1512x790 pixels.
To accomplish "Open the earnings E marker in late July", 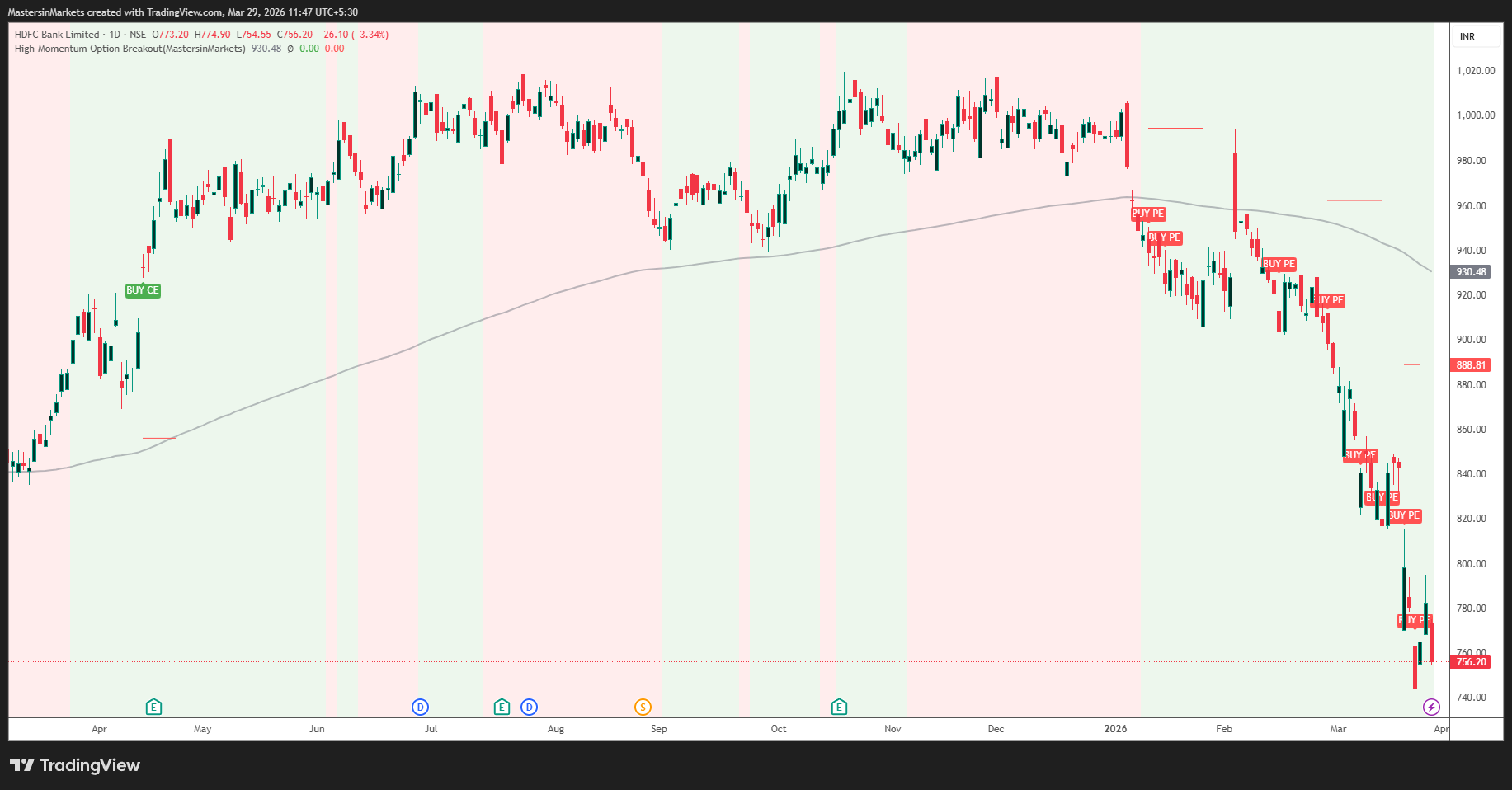I will (x=502, y=707).
